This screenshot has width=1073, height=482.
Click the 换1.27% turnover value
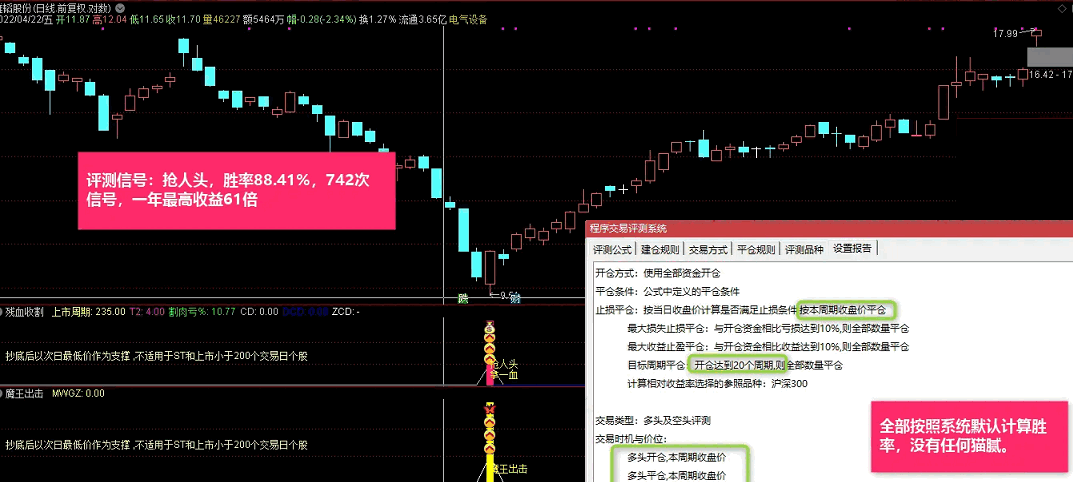(x=378, y=19)
